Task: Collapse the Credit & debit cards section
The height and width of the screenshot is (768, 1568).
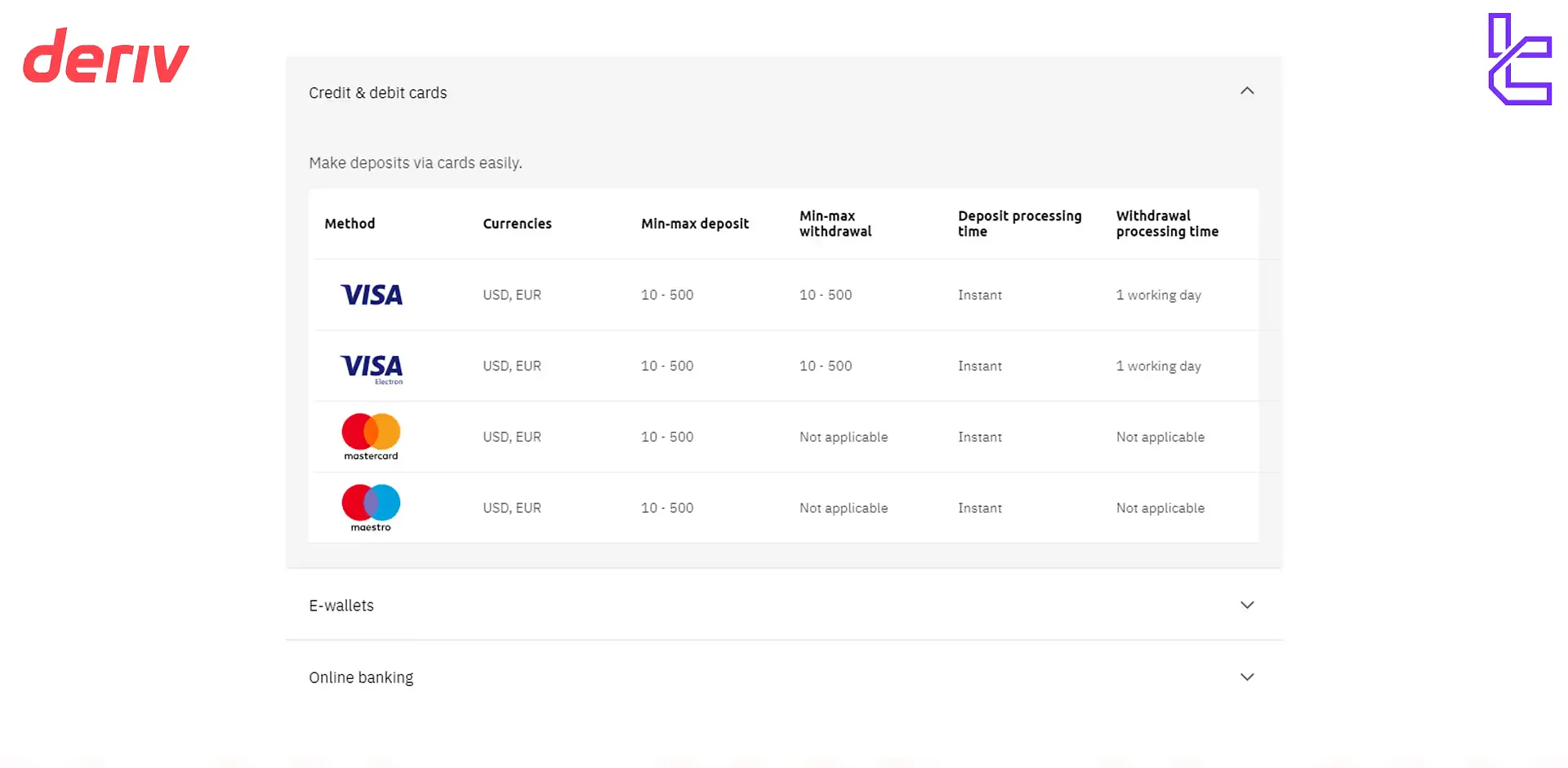Action: point(1246,91)
